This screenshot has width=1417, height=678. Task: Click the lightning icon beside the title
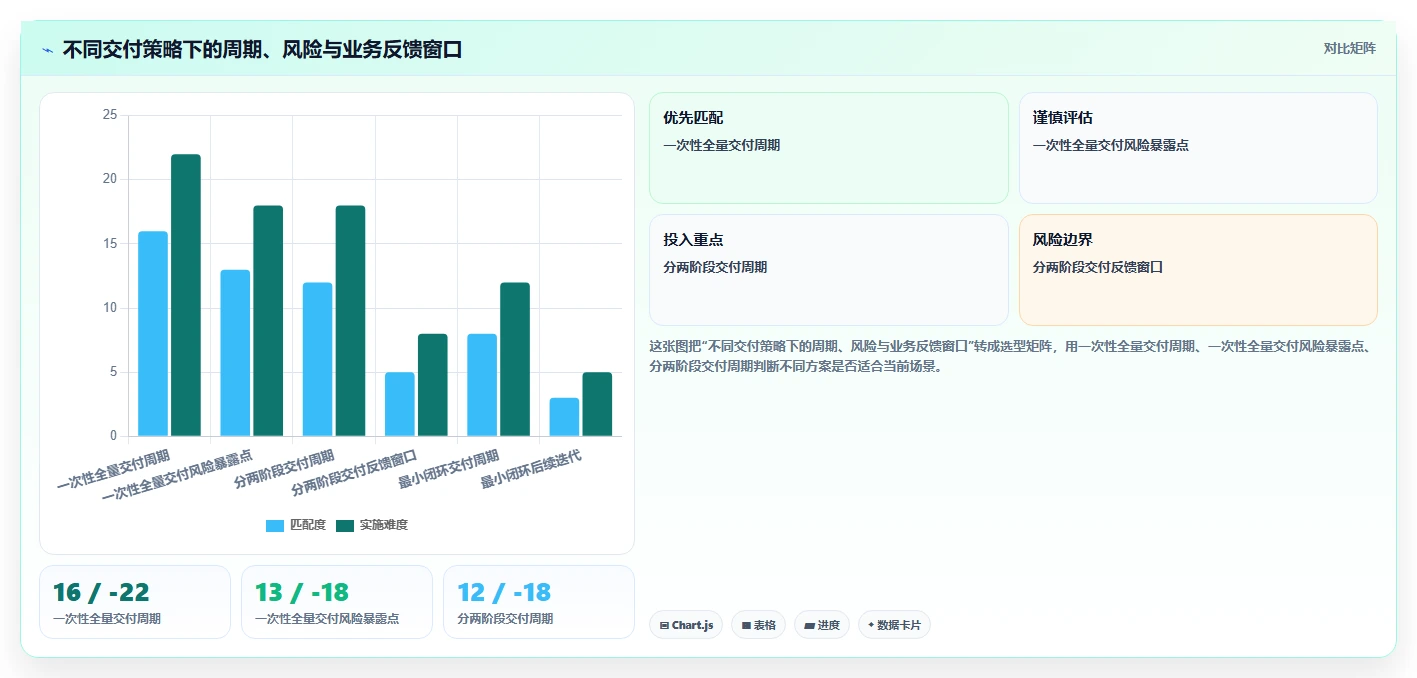[x=47, y=50]
